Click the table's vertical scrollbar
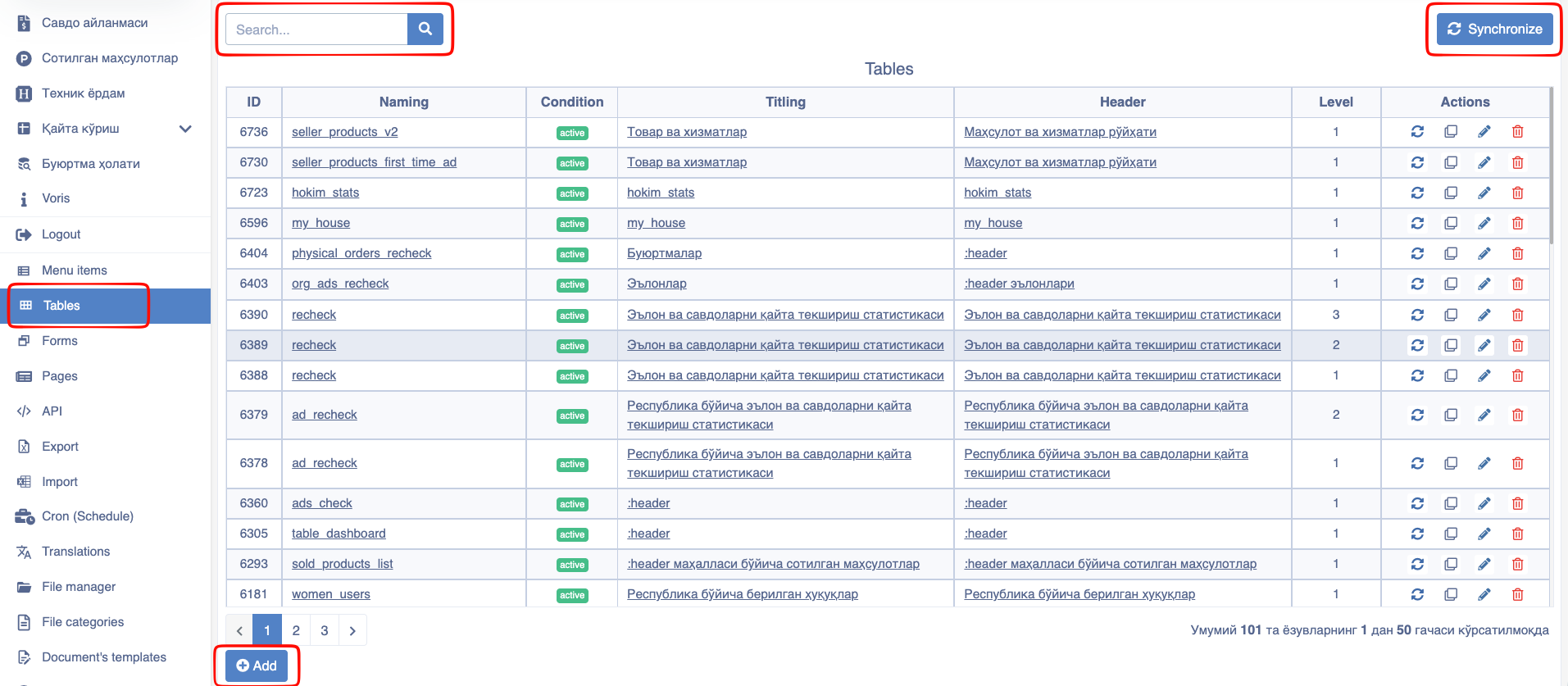The width and height of the screenshot is (1568, 686). (x=1552, y=166)
